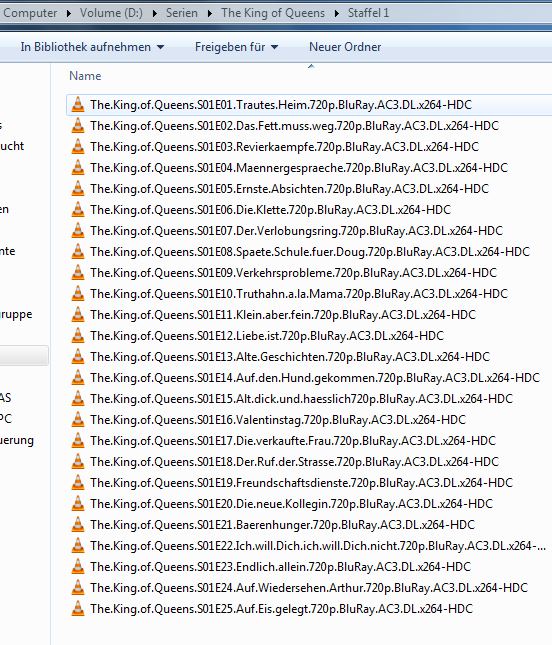Click the VLC icon of episode S01E03
Viewport: 552px width, 645px height.
tap(78, 147)
